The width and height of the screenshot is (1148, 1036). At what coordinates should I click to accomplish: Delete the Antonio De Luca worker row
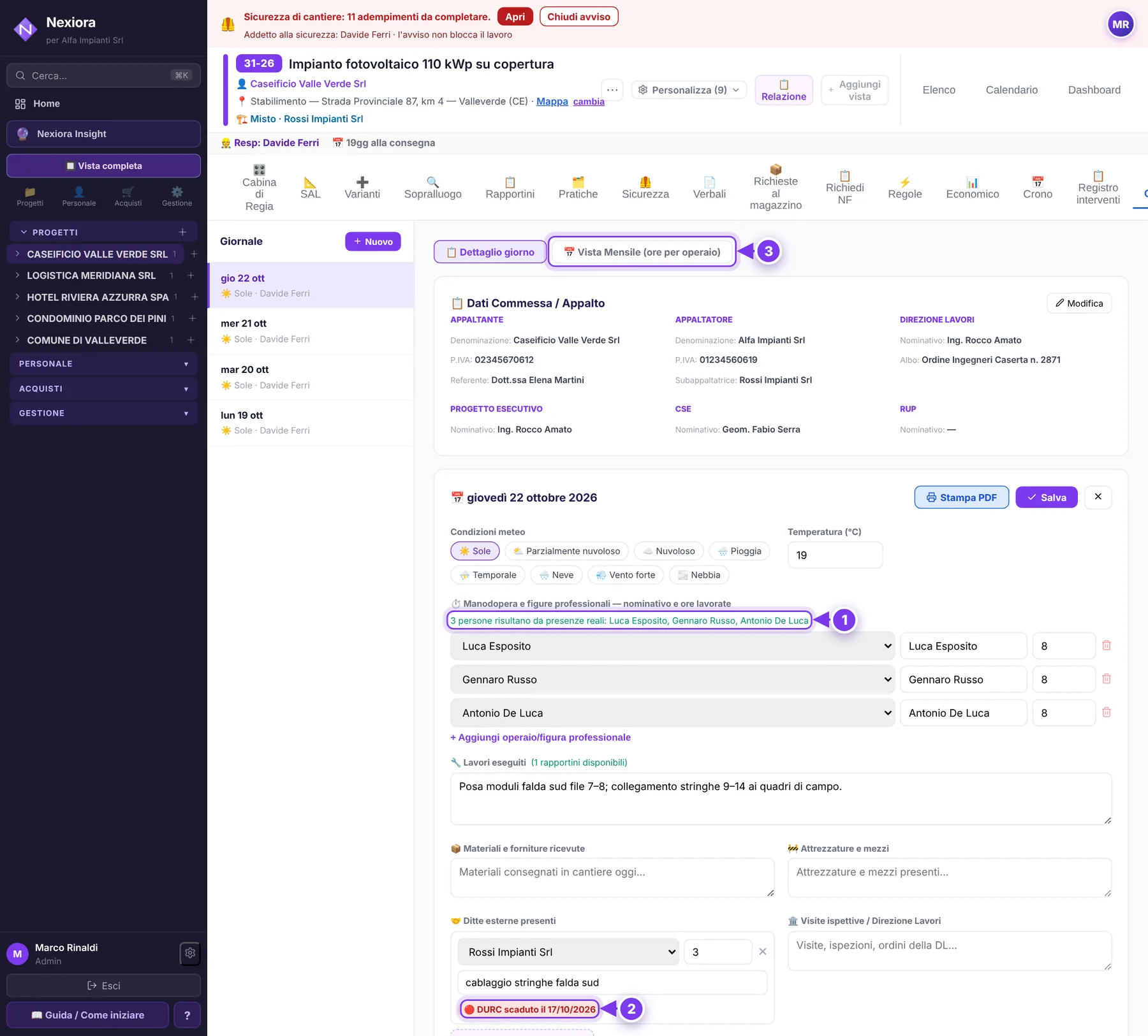(1107, 712)
